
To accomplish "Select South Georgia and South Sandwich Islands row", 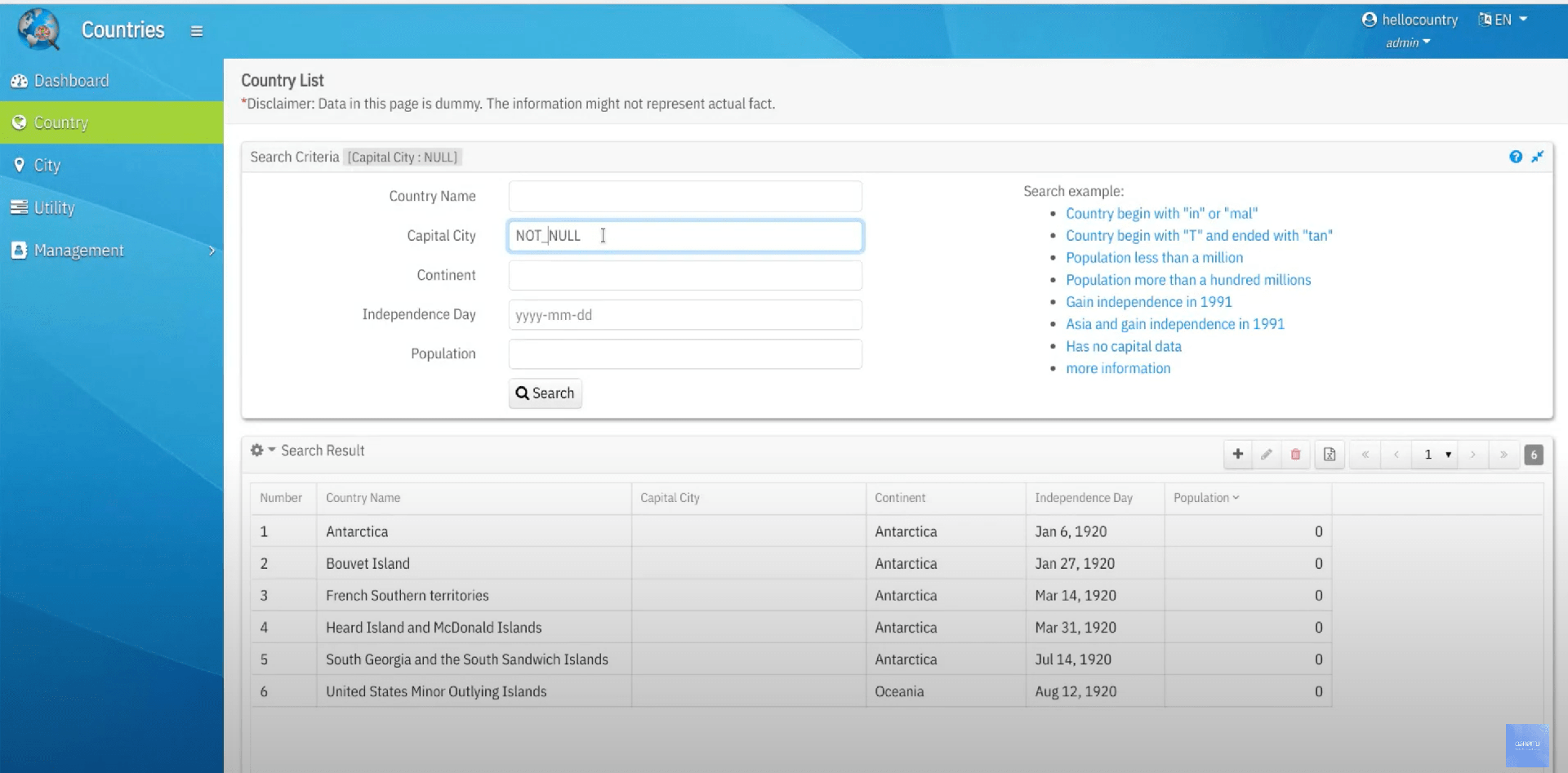I will click(x=791, y=659).
